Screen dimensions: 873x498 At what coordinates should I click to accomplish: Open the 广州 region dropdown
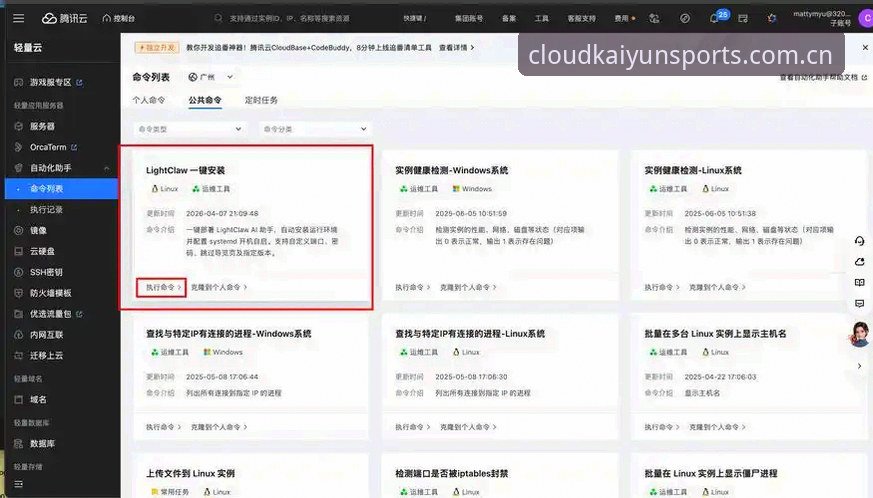coord(210,77)
